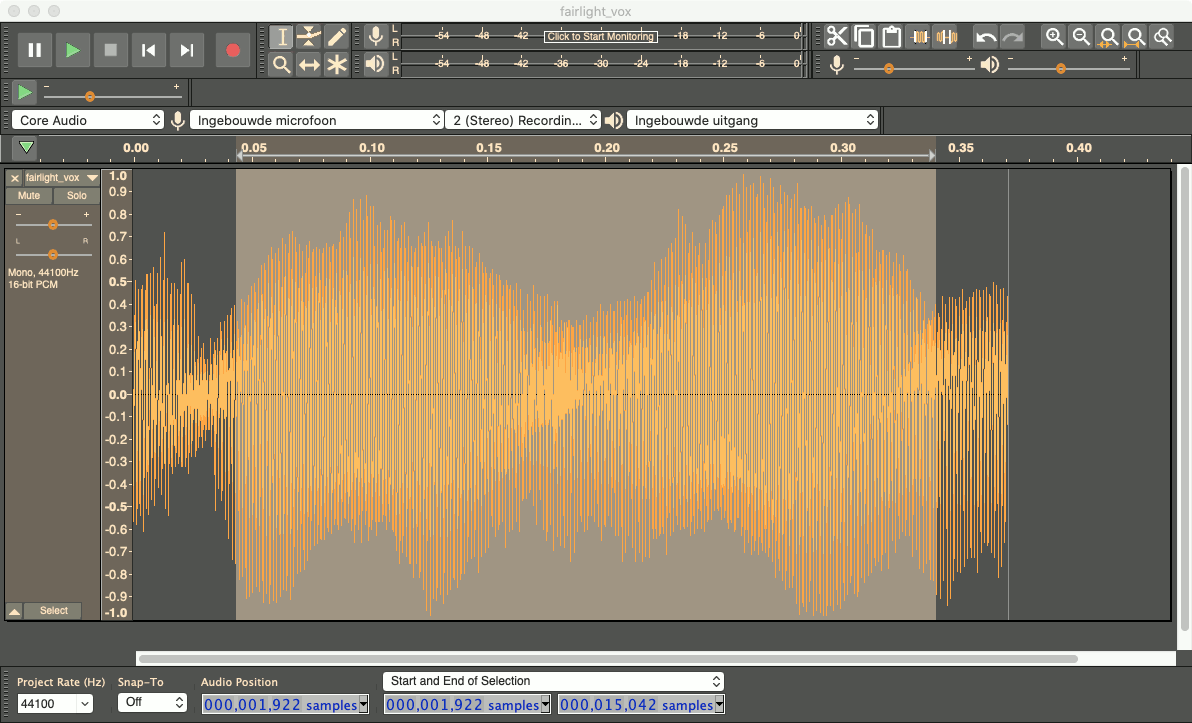Image resolution: width=1192 pixels, height=723 pixels.
Task: Open the Core Audio host dropdown
Action: click(87, 120)
